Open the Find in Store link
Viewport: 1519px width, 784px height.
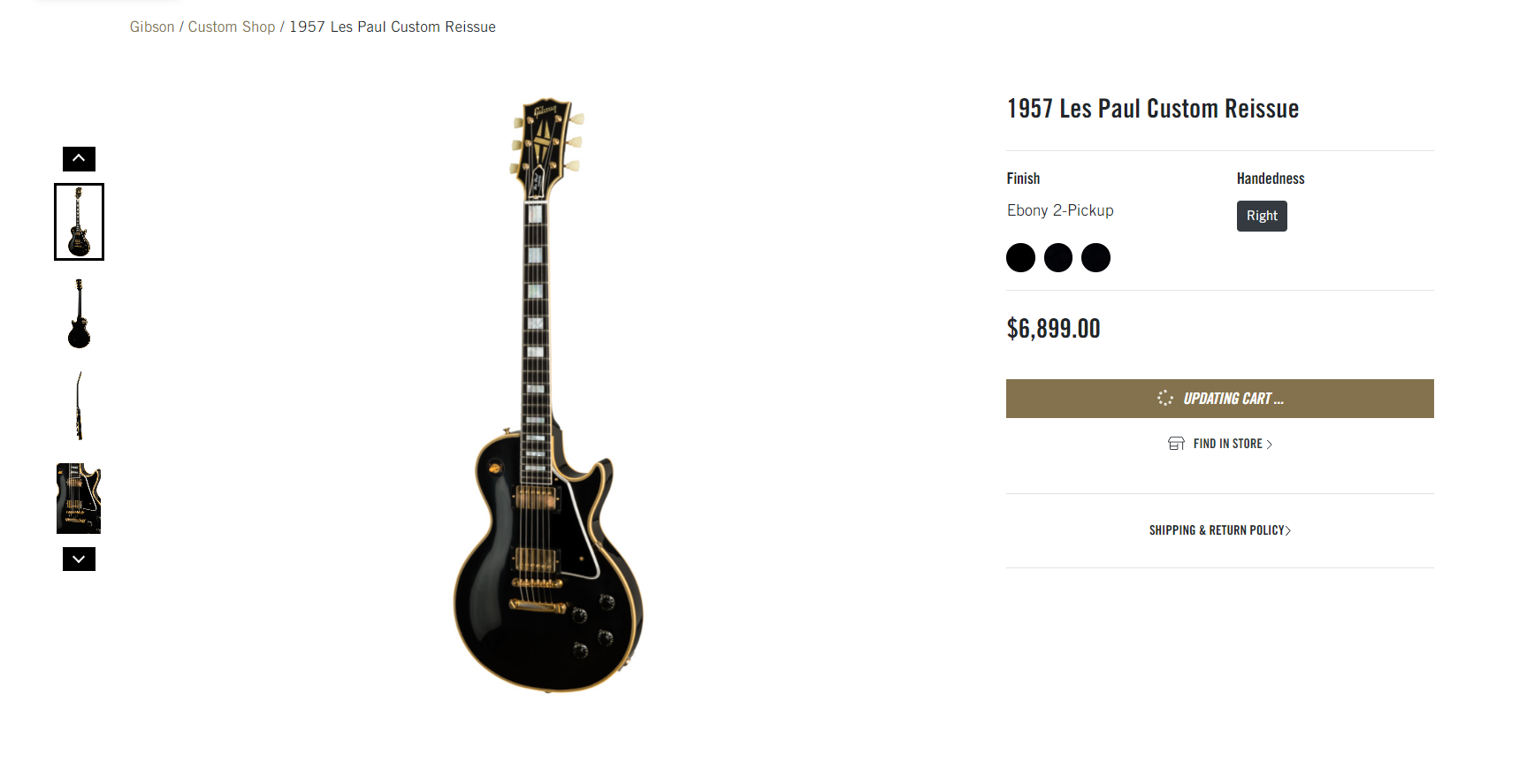pyautogui.click(x=1229, y=444)
